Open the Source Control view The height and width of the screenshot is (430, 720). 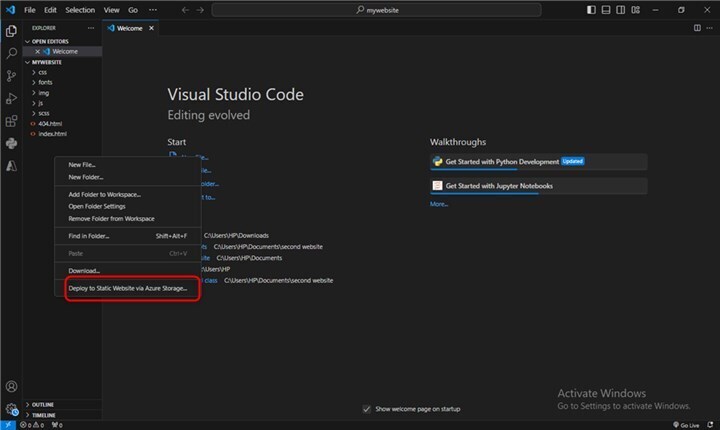(12, 75)
